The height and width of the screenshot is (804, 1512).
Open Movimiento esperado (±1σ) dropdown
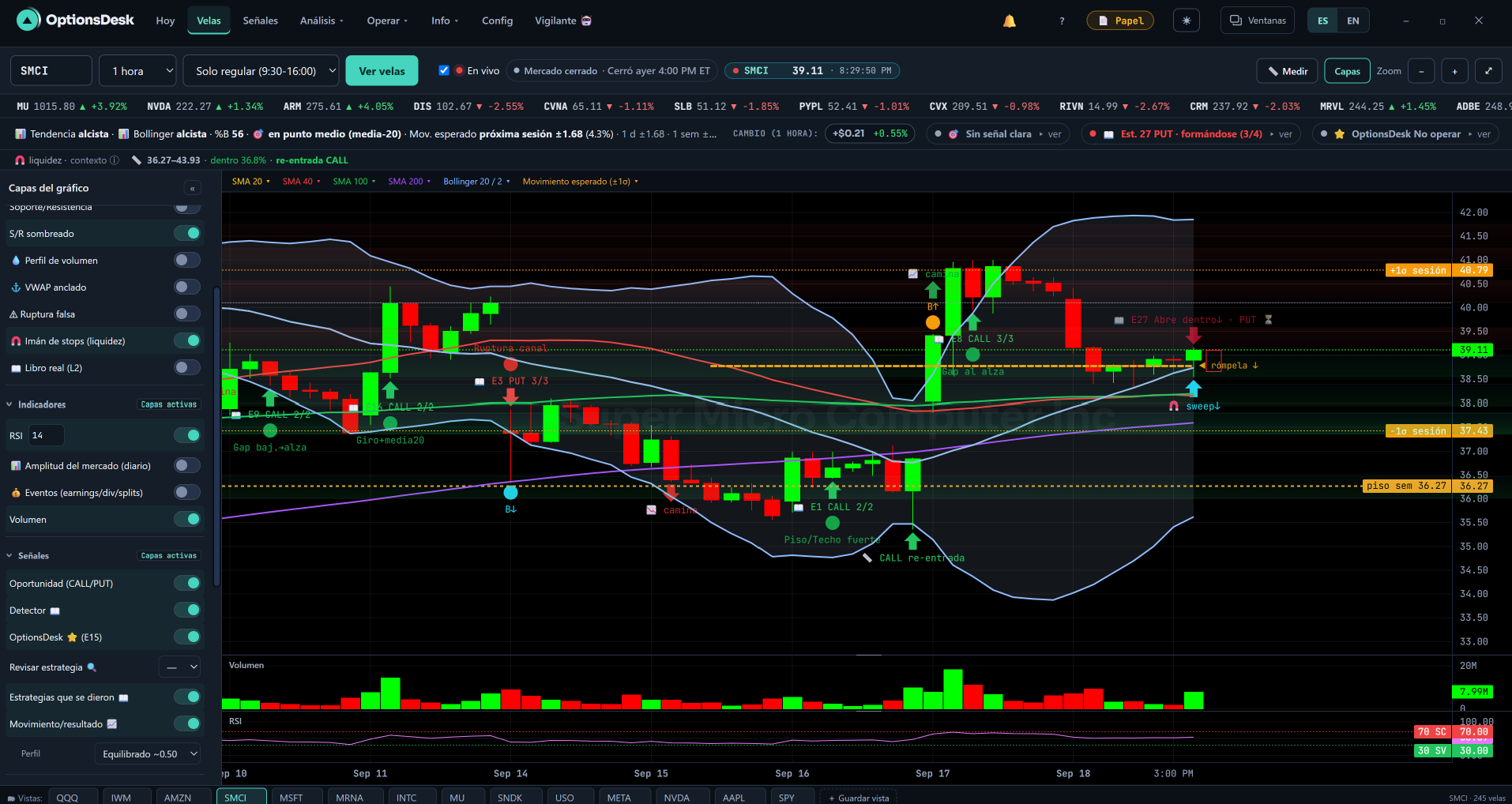pos(580,182)
